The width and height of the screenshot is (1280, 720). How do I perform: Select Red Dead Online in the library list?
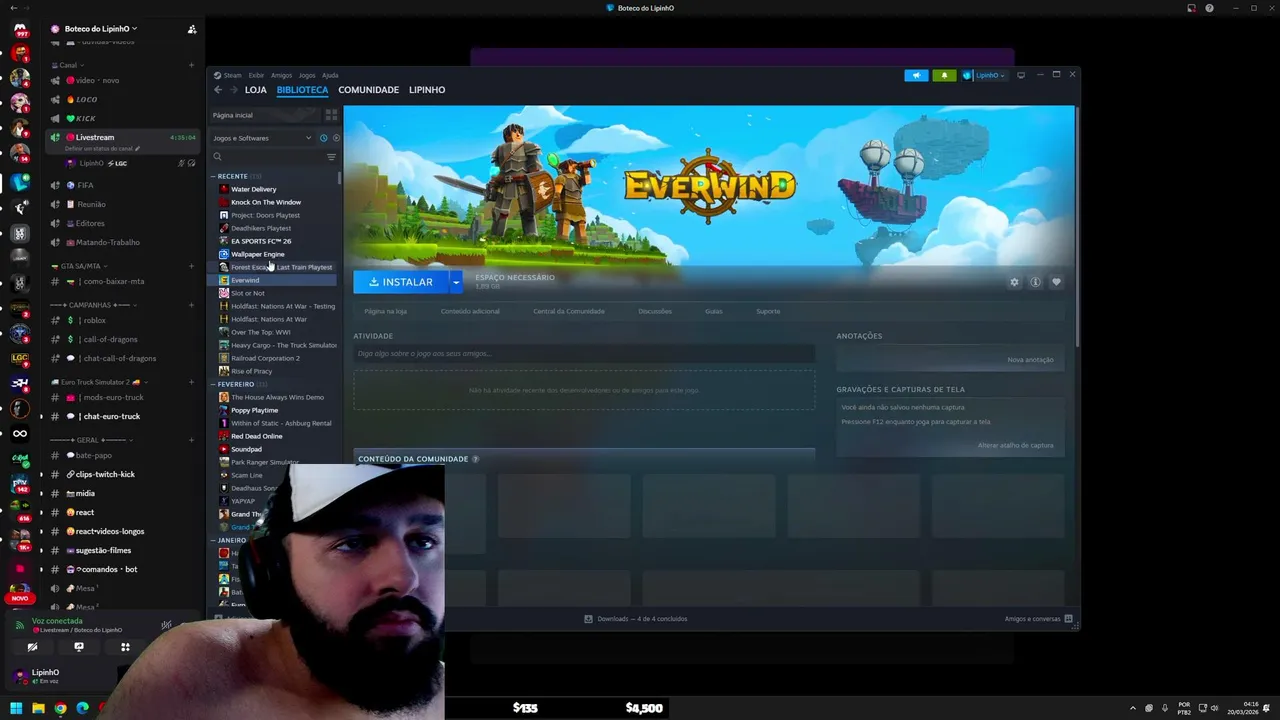(257, 436)
